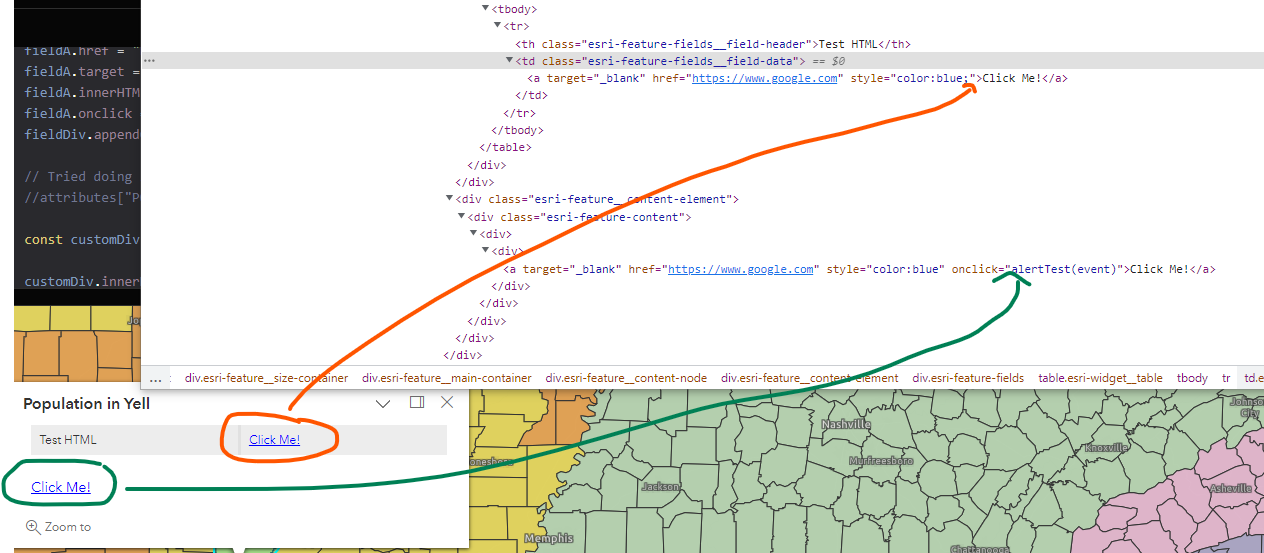Select the th esri-feature-fields__field-header line
1264x553 pixels.
[x=712, y=44]
